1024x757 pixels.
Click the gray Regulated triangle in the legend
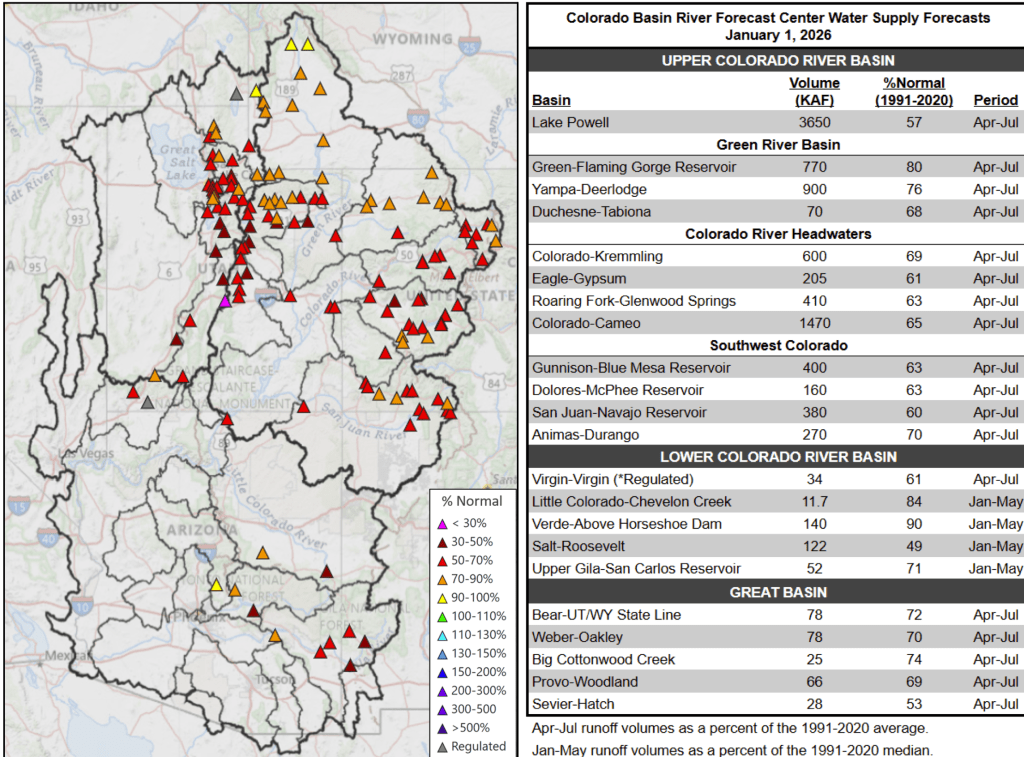tap(441, 746)
